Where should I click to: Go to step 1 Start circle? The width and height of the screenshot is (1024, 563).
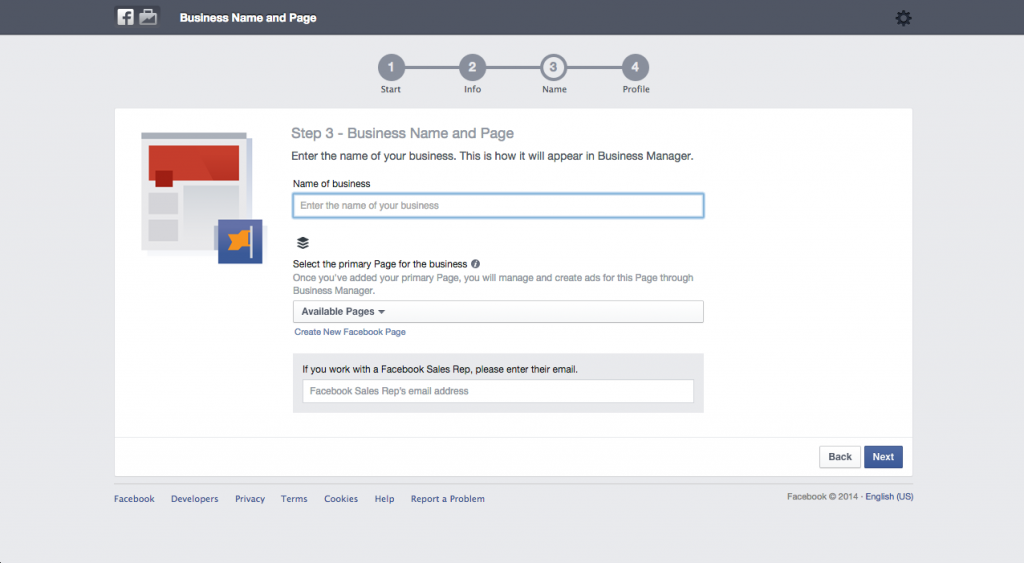pos(391,67)
